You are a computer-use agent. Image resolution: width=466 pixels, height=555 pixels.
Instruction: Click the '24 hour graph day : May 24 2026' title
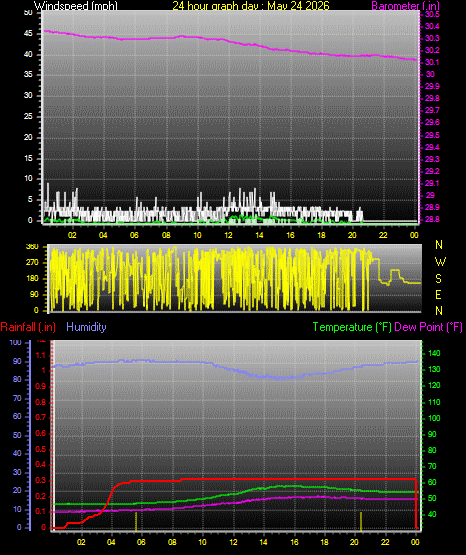click(x=251, y=6)
